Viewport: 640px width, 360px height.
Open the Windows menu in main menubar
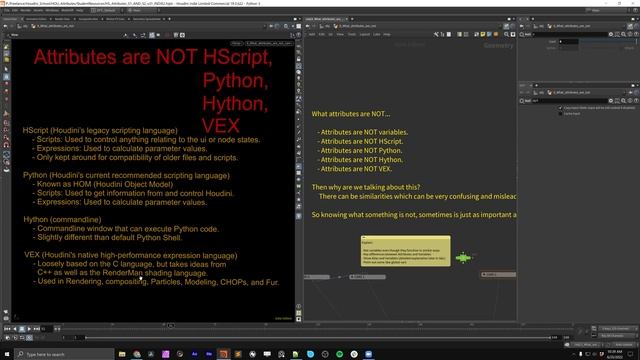52,10
